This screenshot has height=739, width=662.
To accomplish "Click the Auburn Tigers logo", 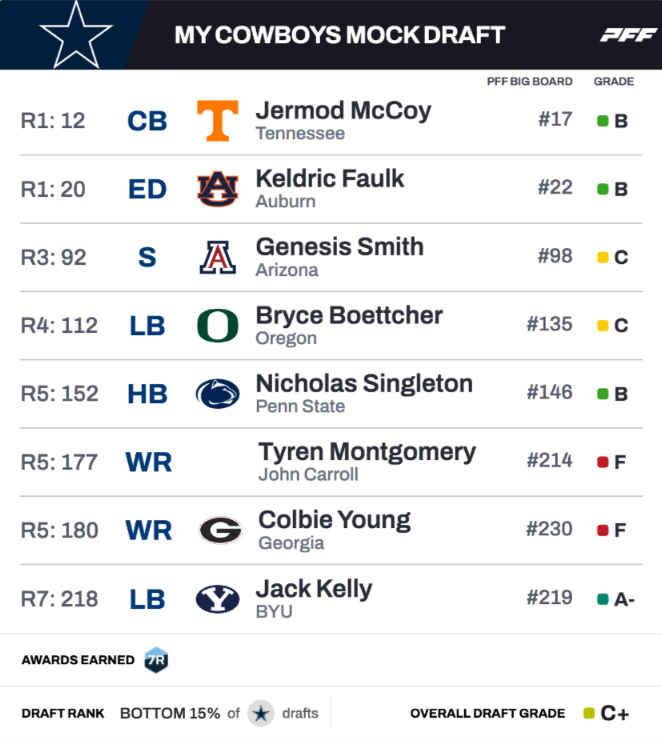I will 217,189.
